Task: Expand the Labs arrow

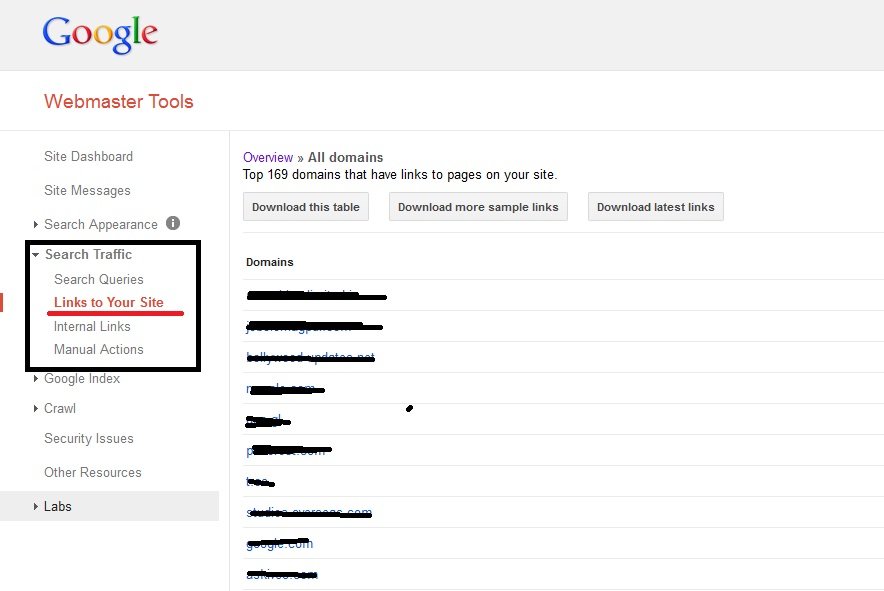Action: click(36, 506)
